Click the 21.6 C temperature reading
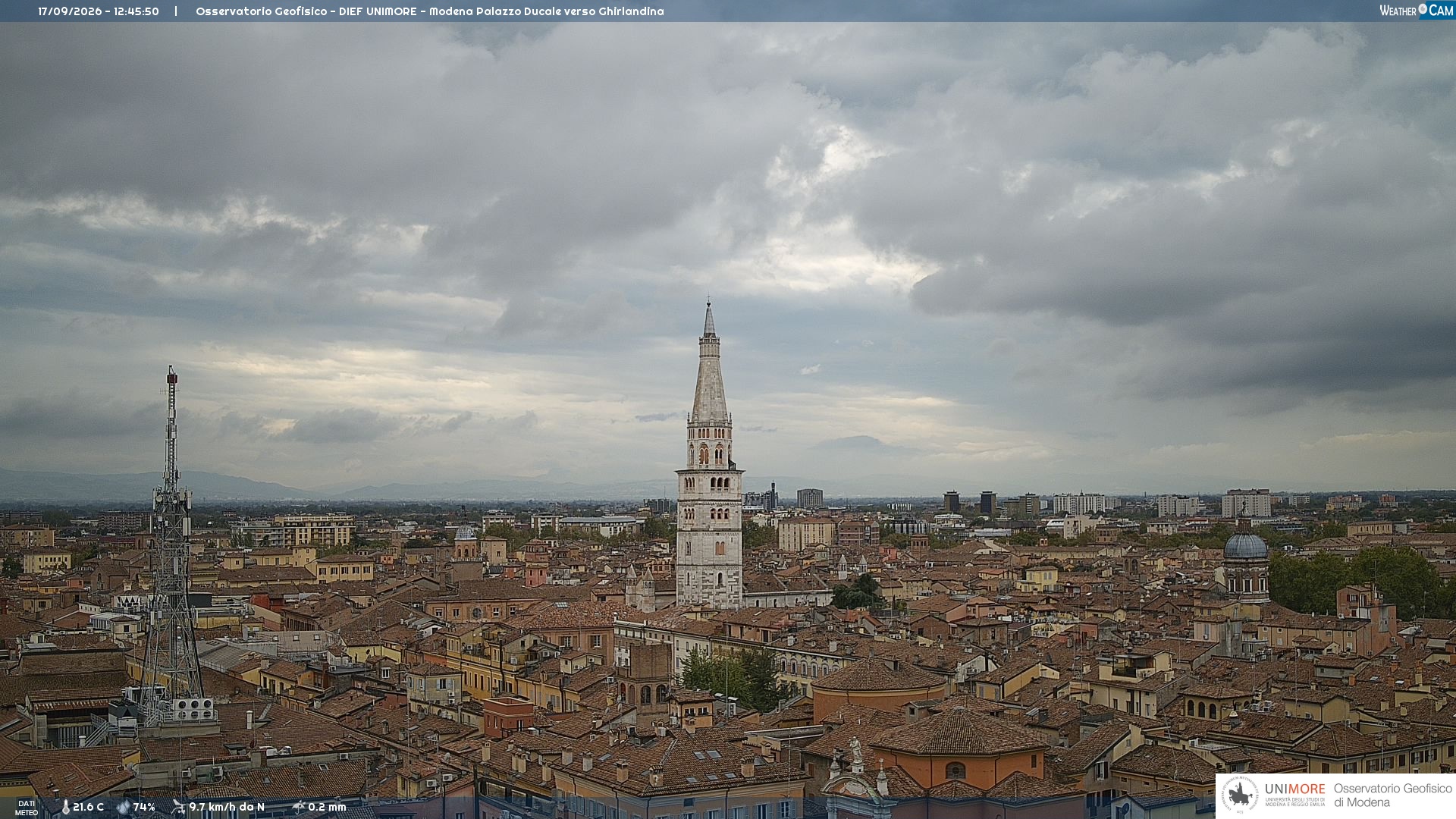 pos(88,807)
